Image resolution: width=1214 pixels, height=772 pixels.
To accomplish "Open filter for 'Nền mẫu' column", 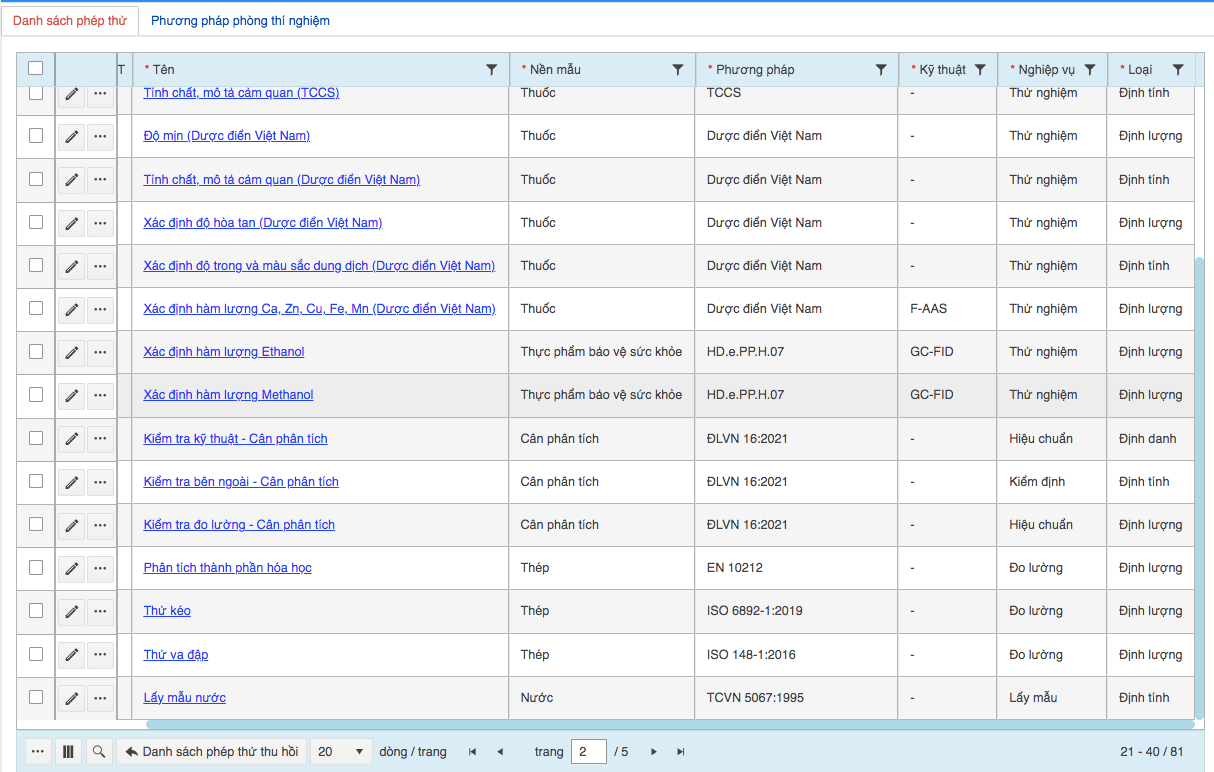I will (678, 70).
